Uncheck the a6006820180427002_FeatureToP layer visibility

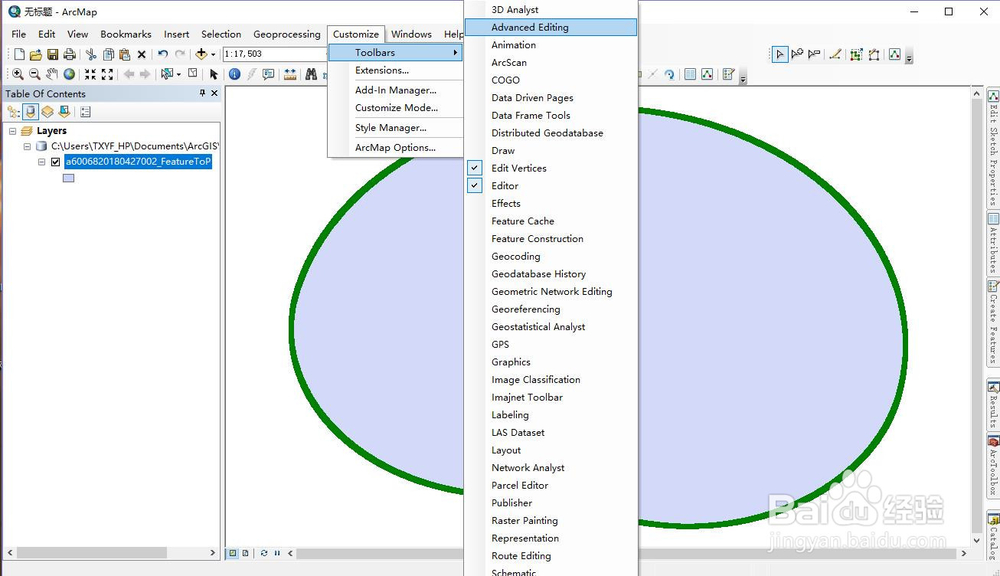55,162
